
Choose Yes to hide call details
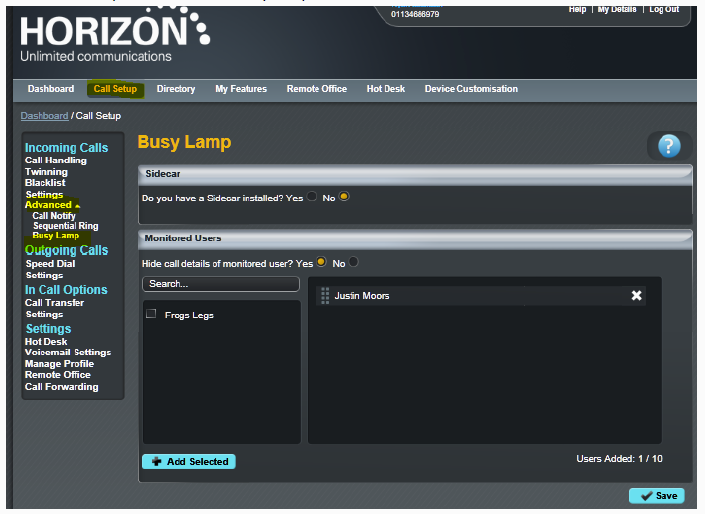[x=321, y=262]
